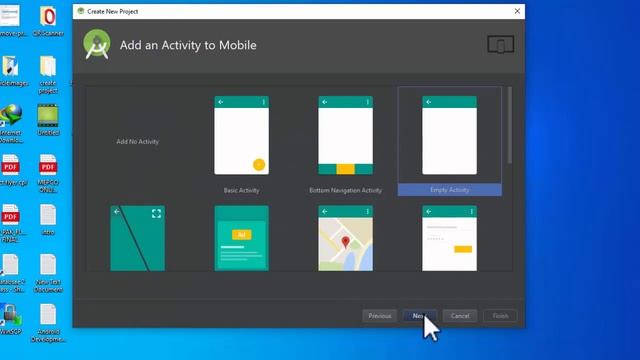Select the Untitled video file icon
Screen dimensions: 640x360
pyautogui.click(x=48, y=120)
